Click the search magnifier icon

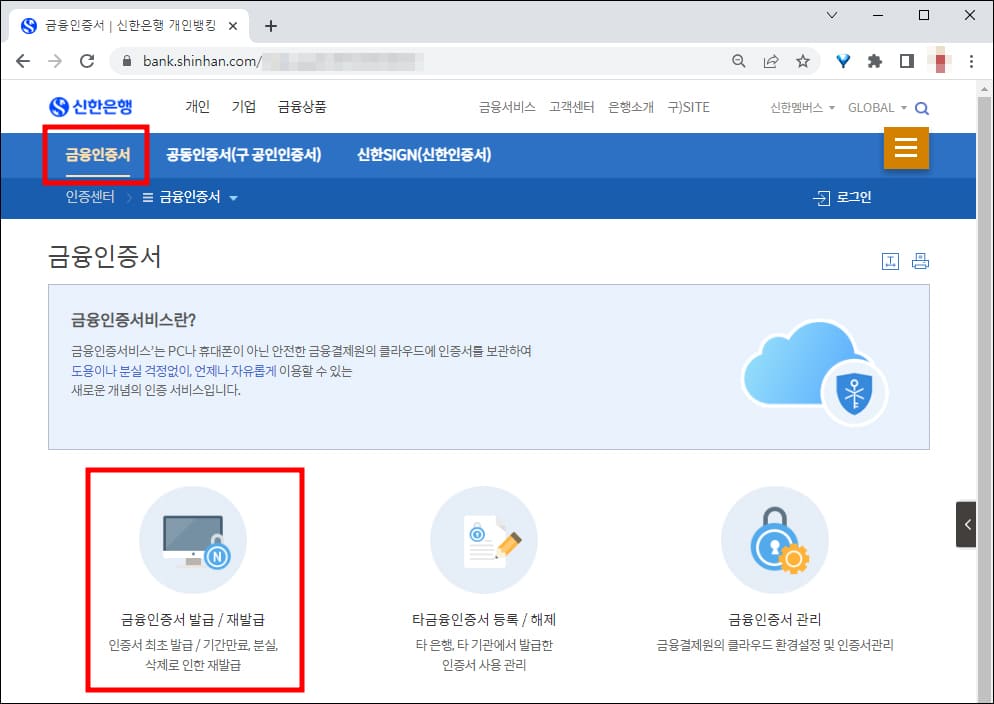(921, 107)
